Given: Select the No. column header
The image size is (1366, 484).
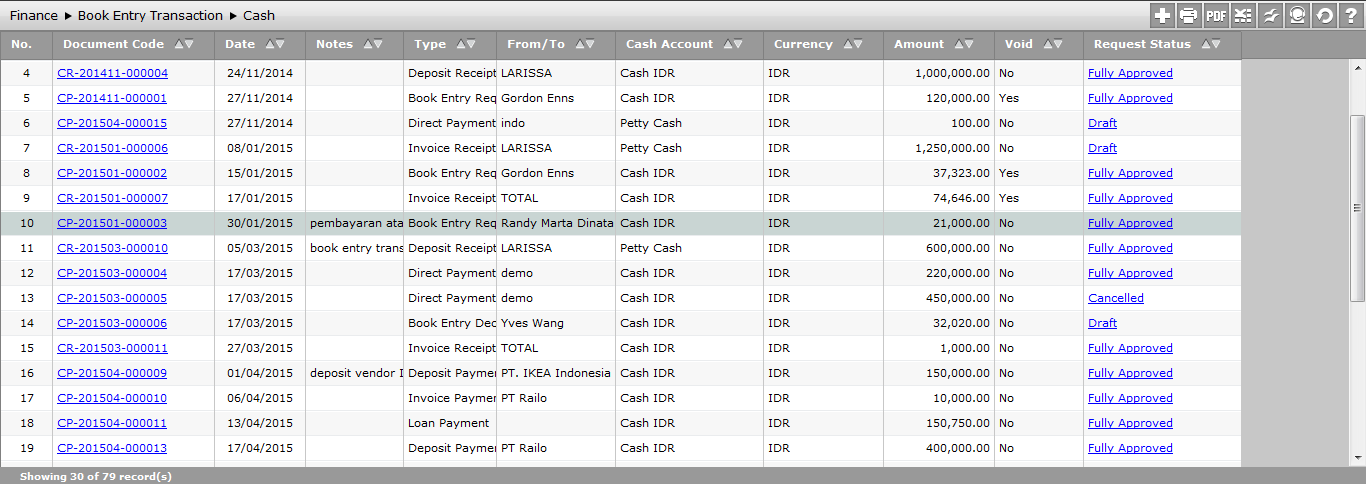Looking at the screenshot, I should pyautogui.click(x=26, y=44).
